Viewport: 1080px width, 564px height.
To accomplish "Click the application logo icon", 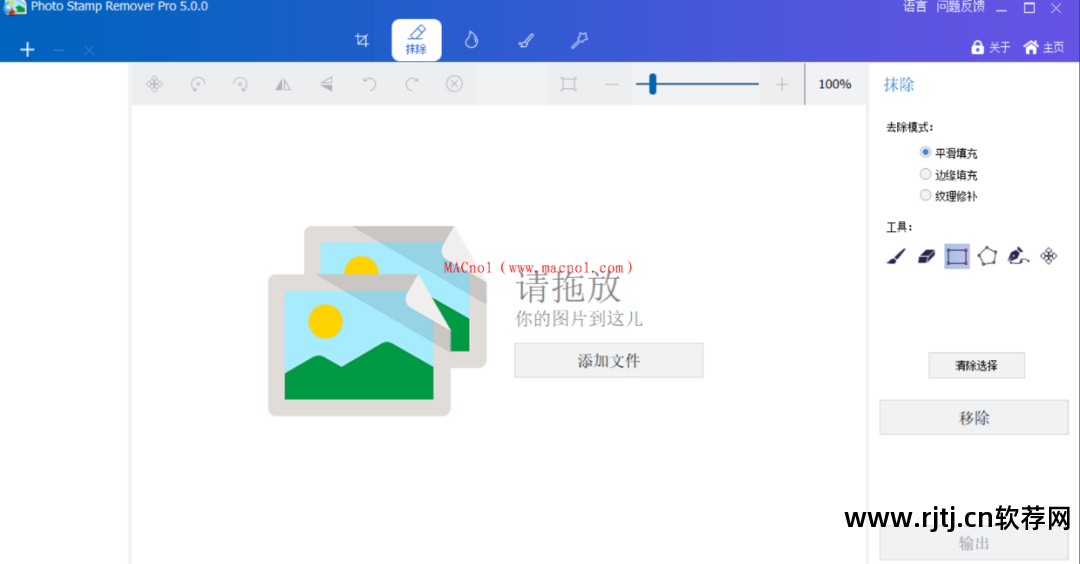I will (x=14, y=7).
